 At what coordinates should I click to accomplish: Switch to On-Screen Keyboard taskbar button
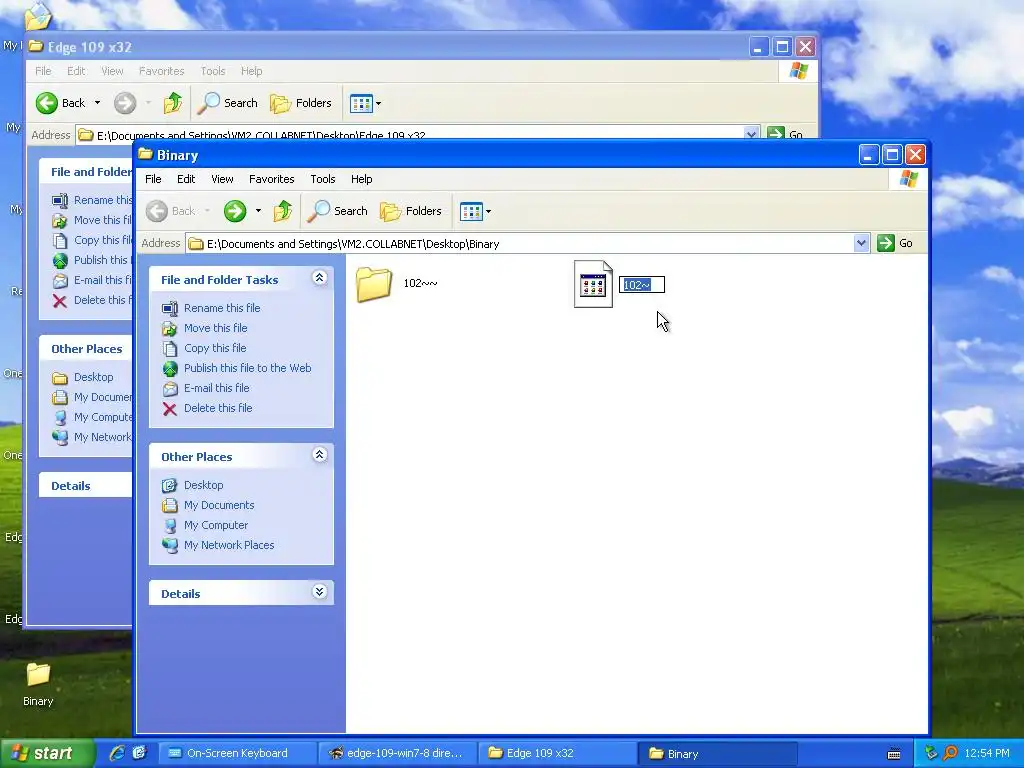pos(238,753)
